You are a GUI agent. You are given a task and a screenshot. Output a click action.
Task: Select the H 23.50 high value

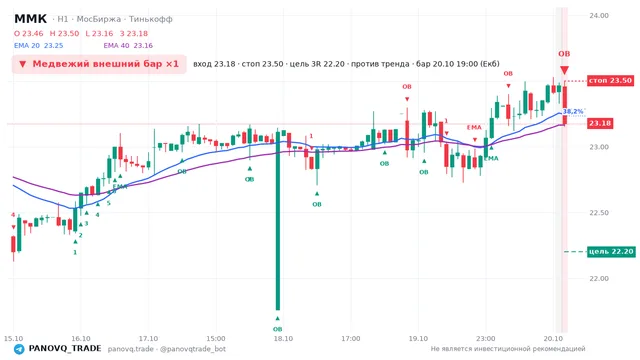(x=64, y=33)
